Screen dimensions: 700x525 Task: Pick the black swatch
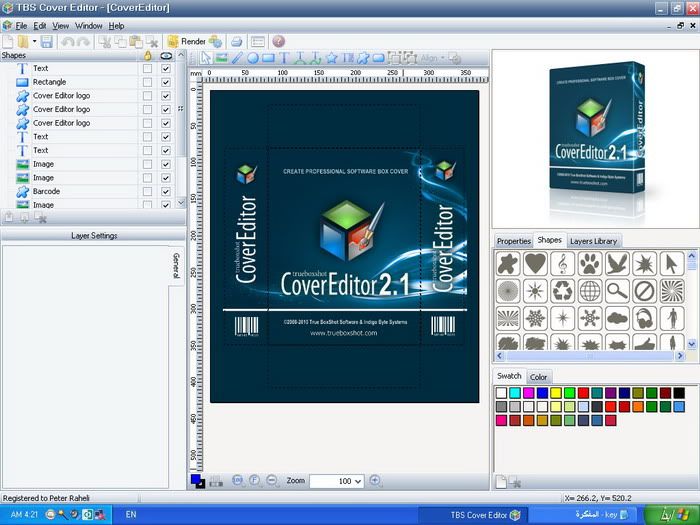click(x=679, y=393)
